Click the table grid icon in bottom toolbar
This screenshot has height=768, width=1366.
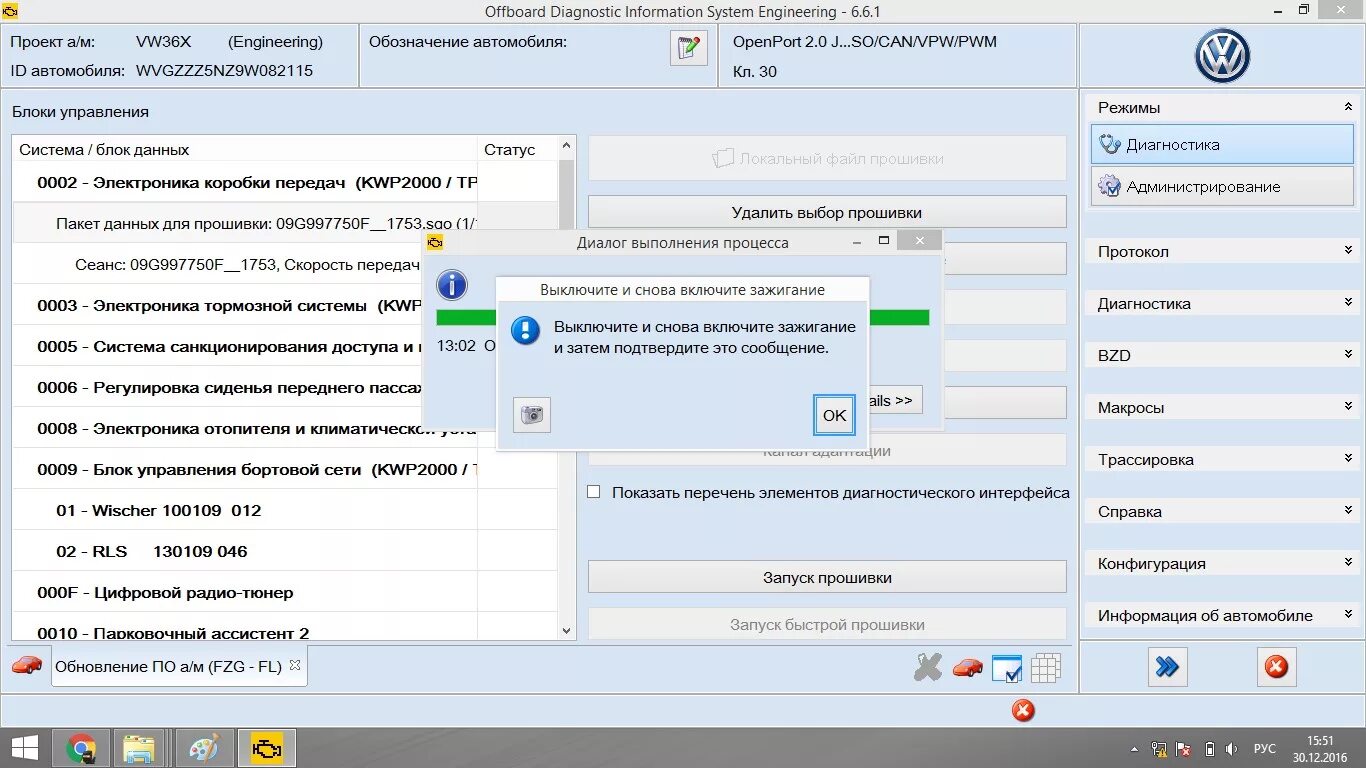(1045, 668)
